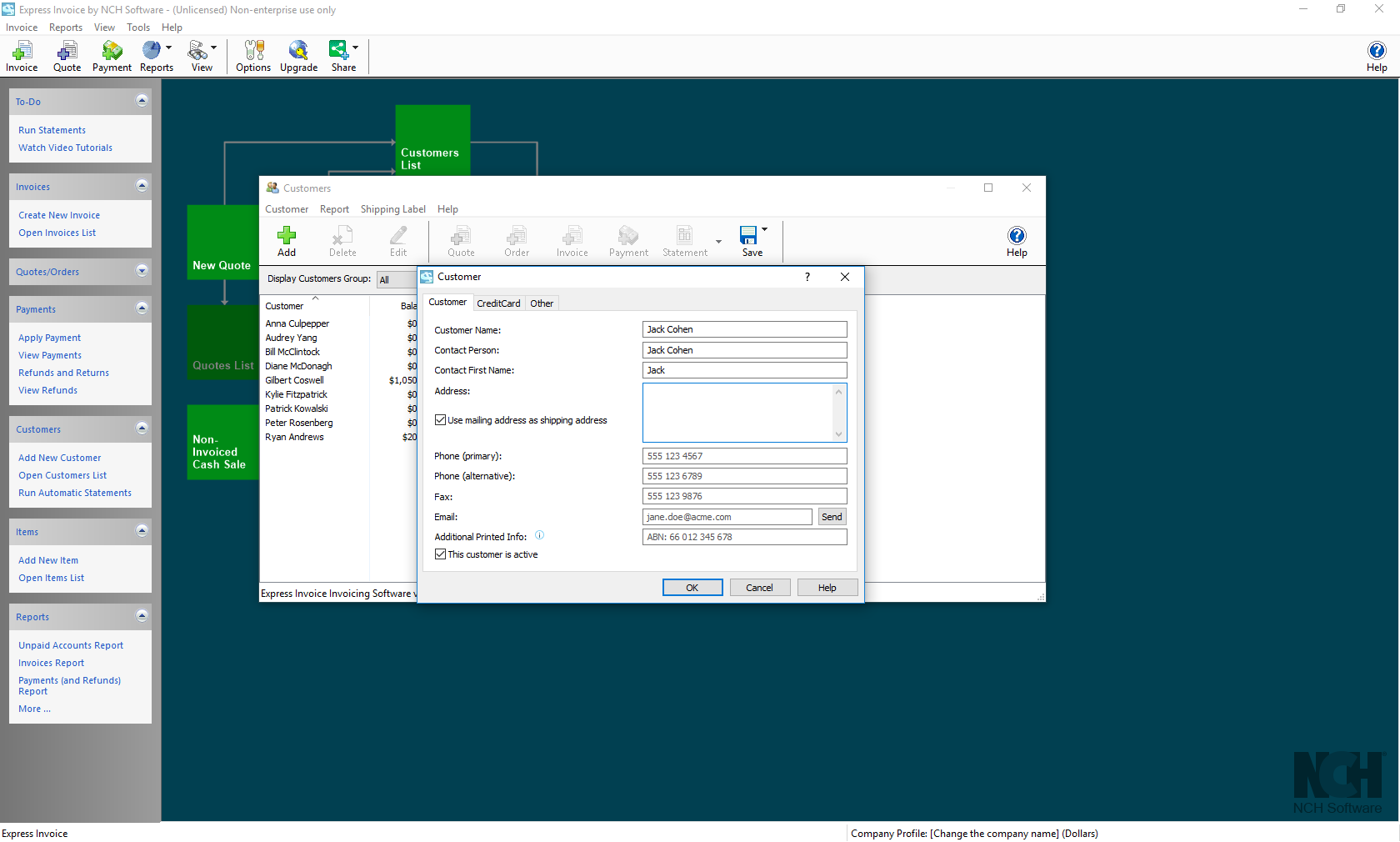Click Order icon in Customers window toolbar

click(x=517, y=242)
